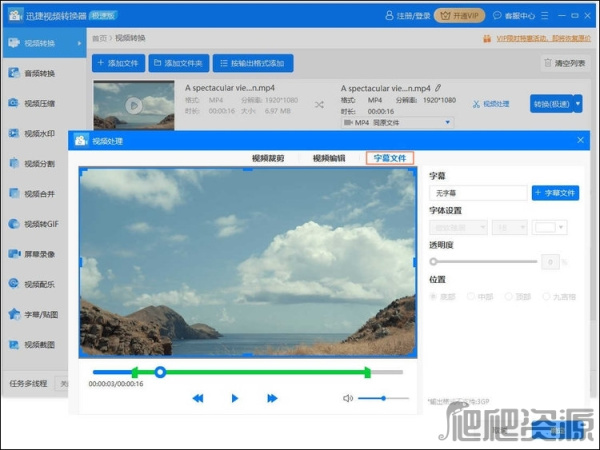Open the 视频分割 tool
The height and width of the screenshot is (450, 600).
[x=39, y=164]
